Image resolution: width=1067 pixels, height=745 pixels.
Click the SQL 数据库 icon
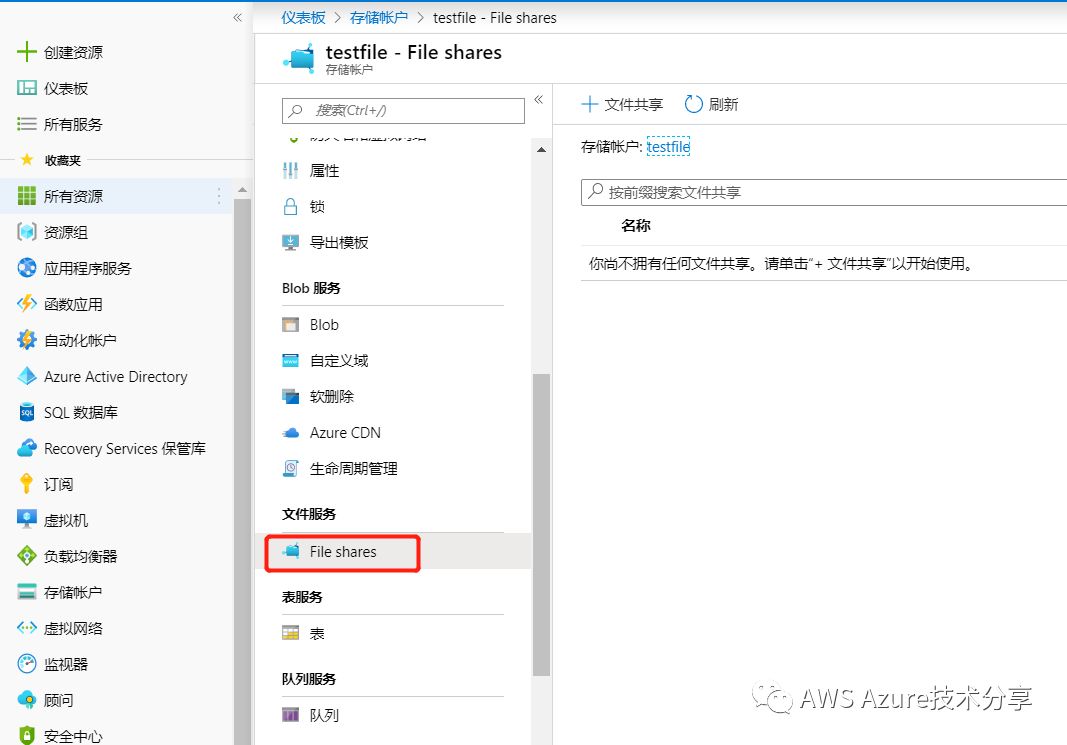(27, 412)
